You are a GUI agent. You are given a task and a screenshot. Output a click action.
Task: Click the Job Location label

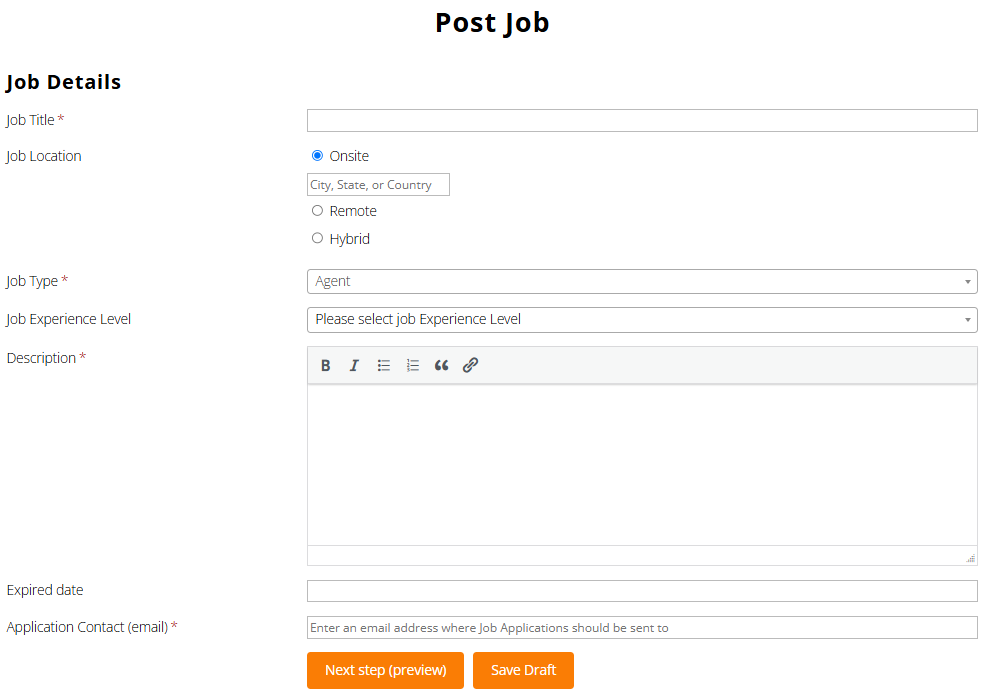[x=44, y=156]
